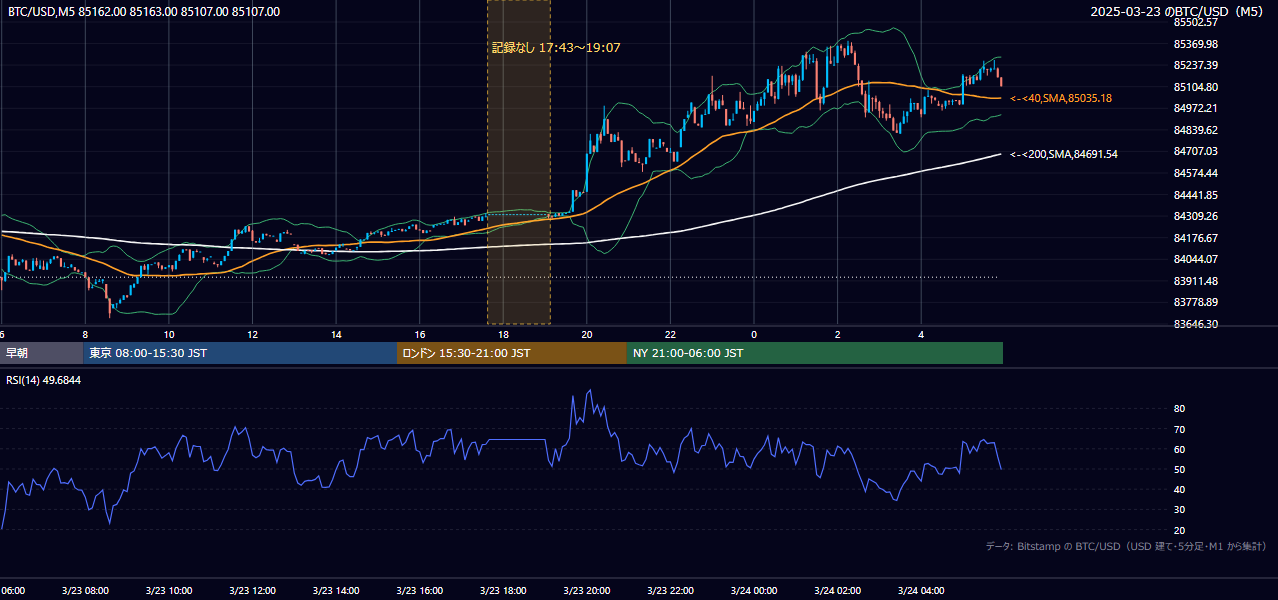The height and width of the screenshot is (600, 1278).
Task: Click price axis value 84972.21
Action: coord(1195,108)
